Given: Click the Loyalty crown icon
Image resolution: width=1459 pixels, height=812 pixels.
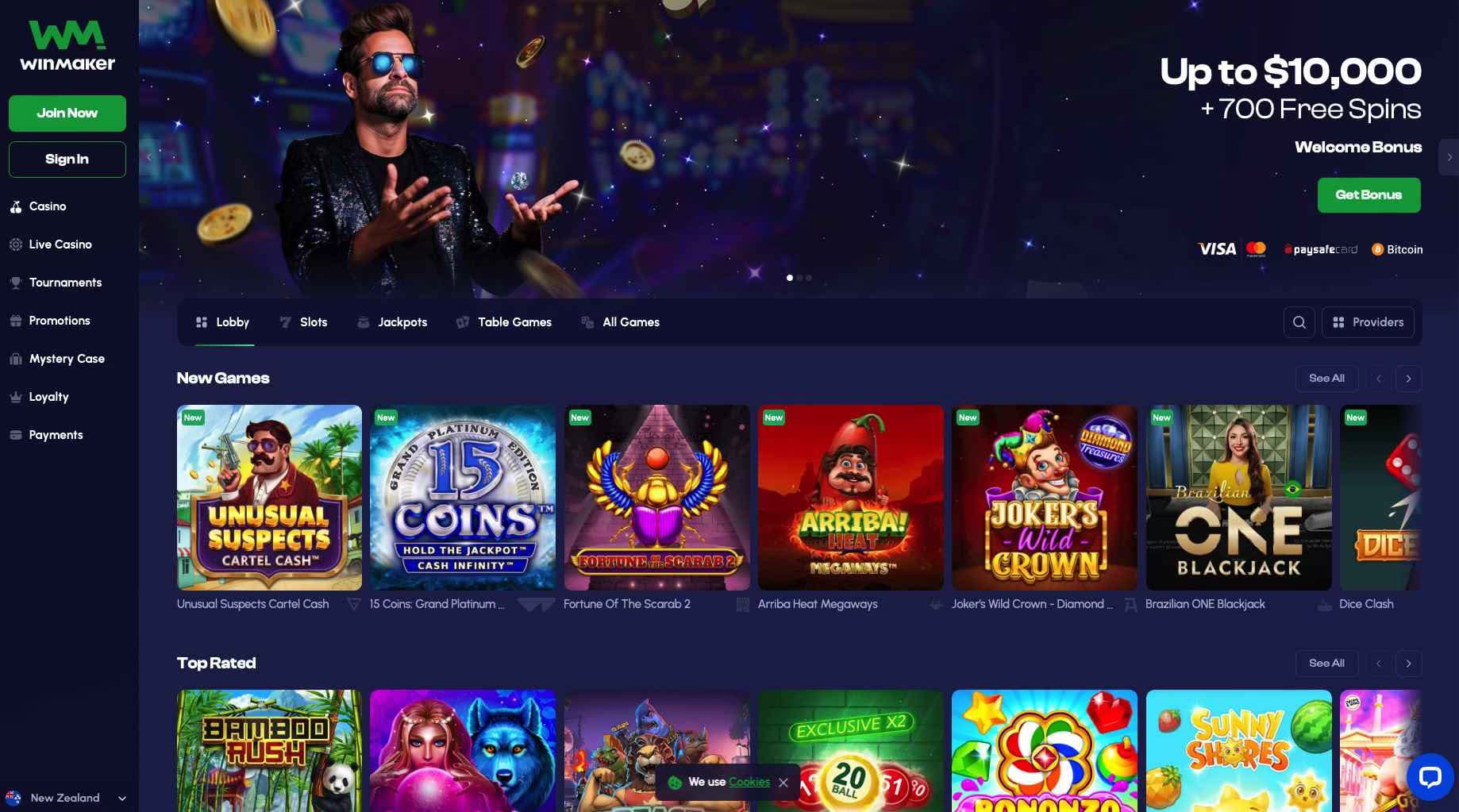Looking at the screenshot, I should point(15,397).
